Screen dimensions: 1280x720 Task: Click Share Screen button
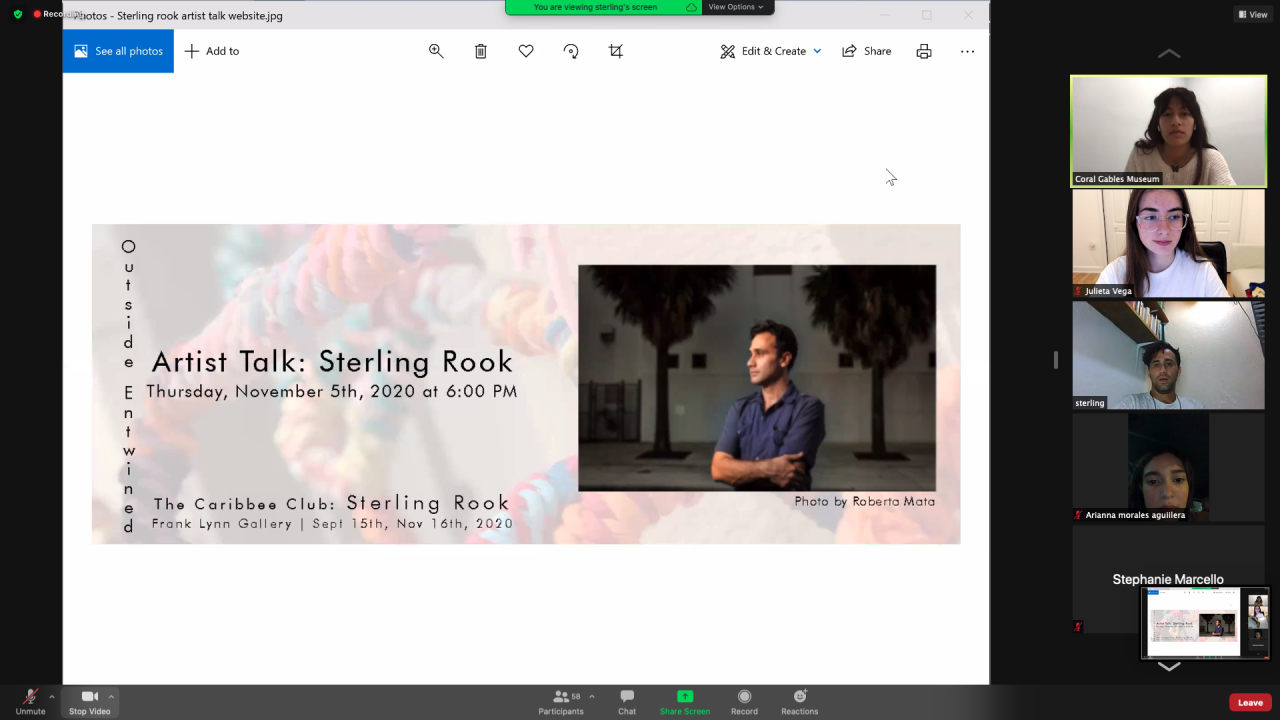[685, 701]
